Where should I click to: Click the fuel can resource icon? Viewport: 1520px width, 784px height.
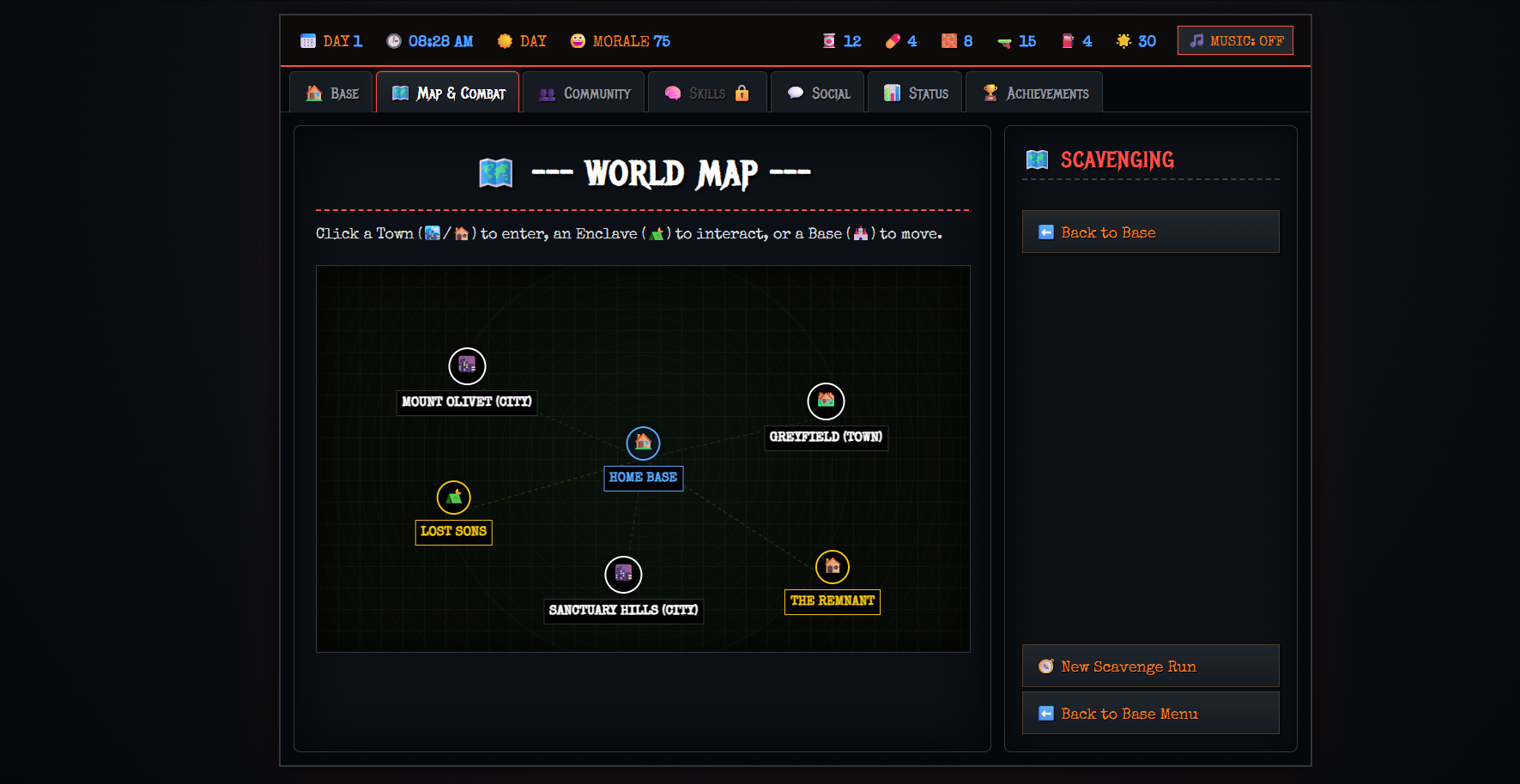point(1068,41)
